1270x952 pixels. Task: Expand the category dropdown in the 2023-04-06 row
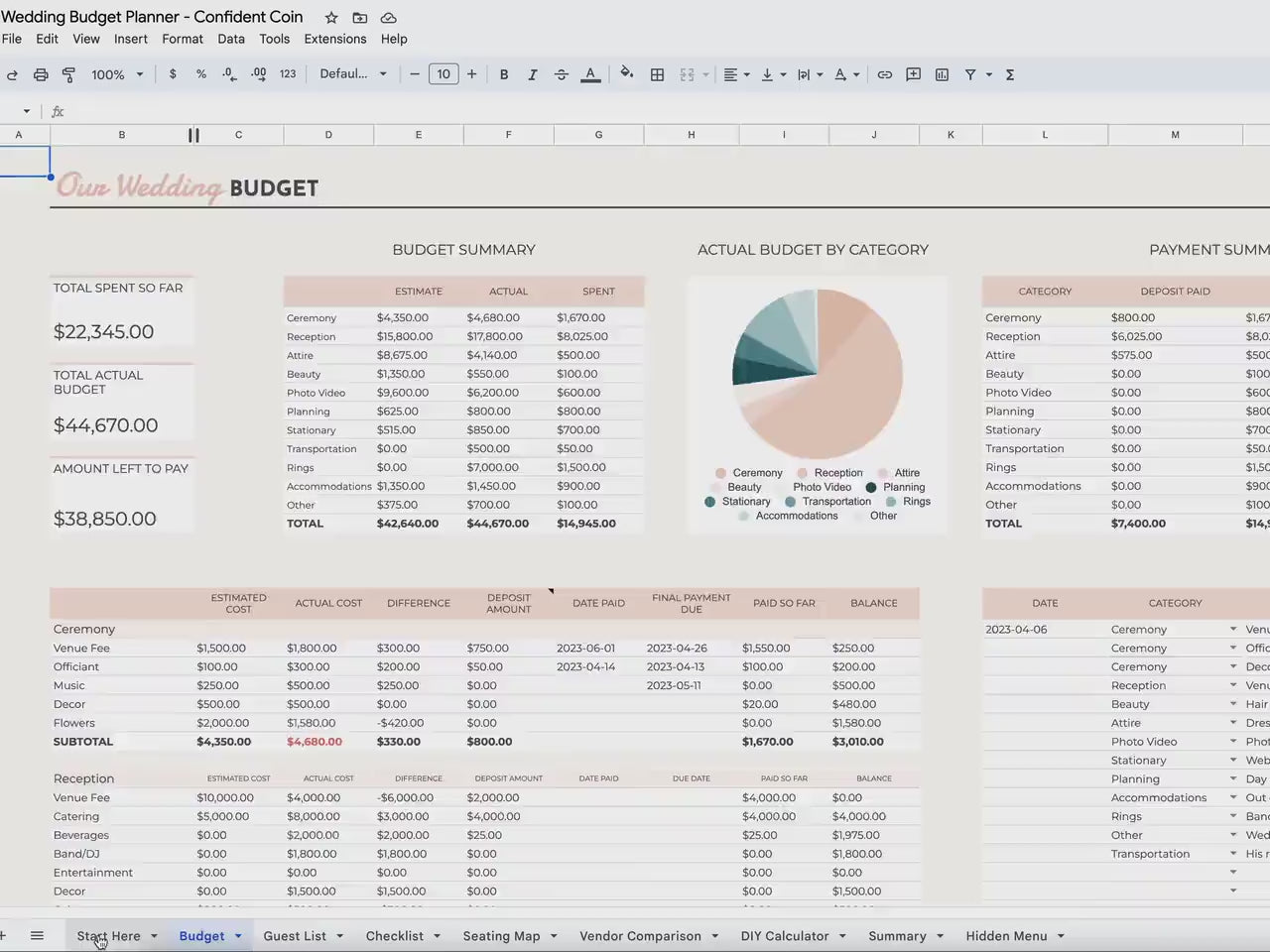(1233, 629)
